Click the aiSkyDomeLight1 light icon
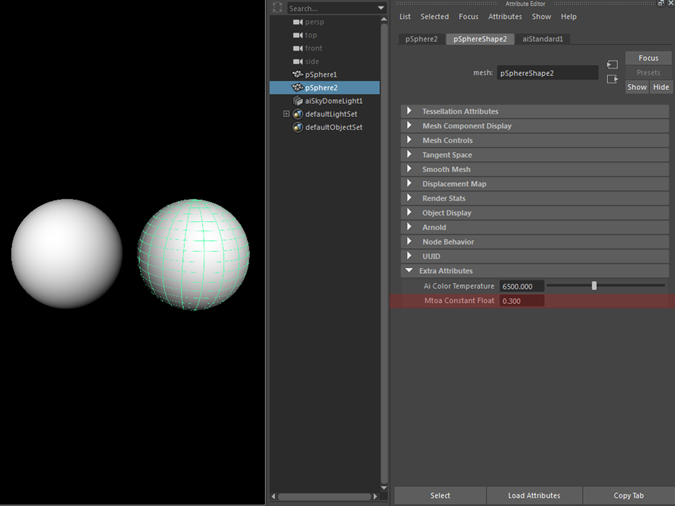Screen dimensions: 675x506 (x=297, y=101)
